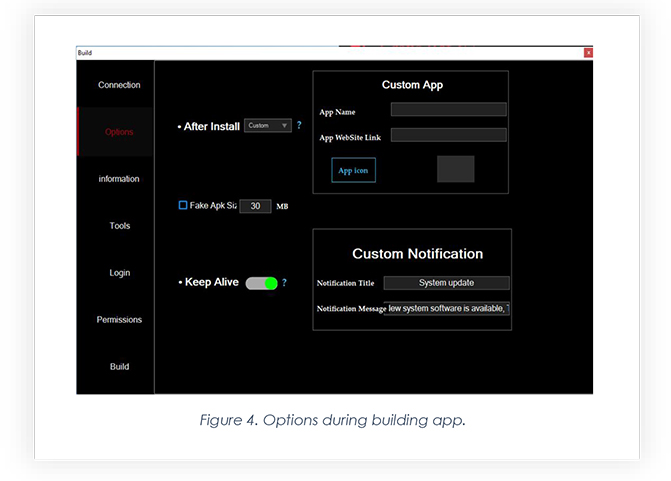Enable the Fake Apk Size checkbox

click(x=183, y=205)
